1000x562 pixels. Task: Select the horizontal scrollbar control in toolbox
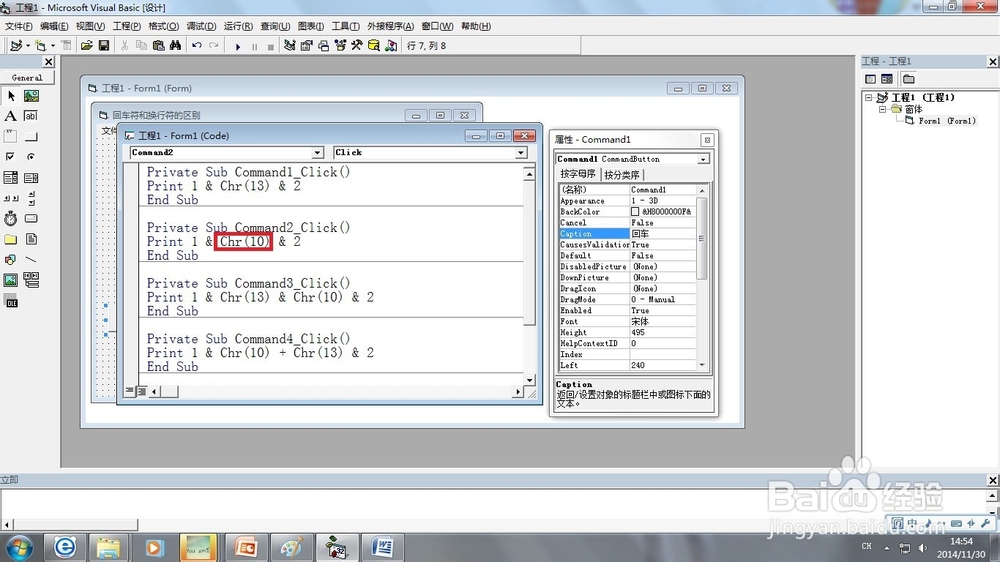(x=11, y=198)
